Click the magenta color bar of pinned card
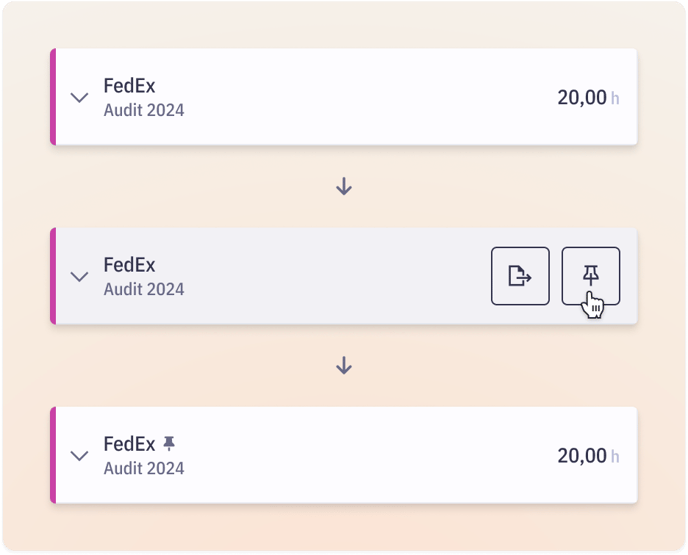 tap(53, 455)
